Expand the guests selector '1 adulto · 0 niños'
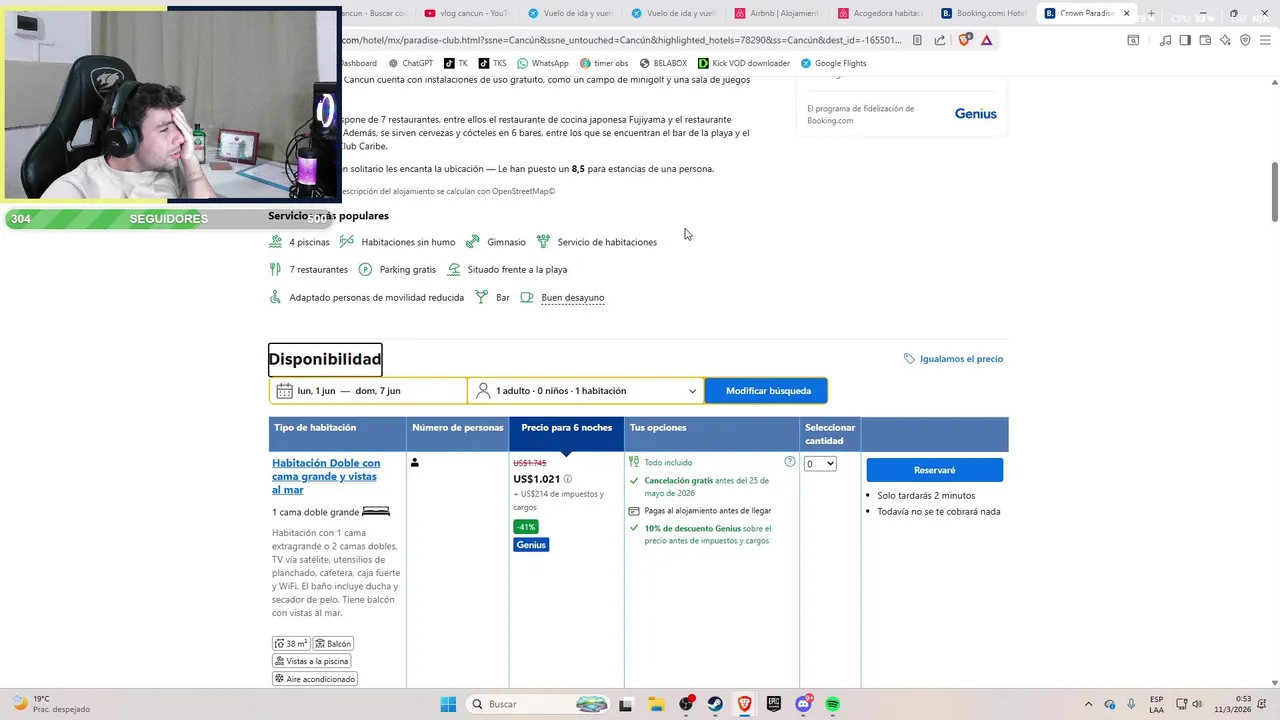Screen dimensions: 1280x720 coord(586,391)
